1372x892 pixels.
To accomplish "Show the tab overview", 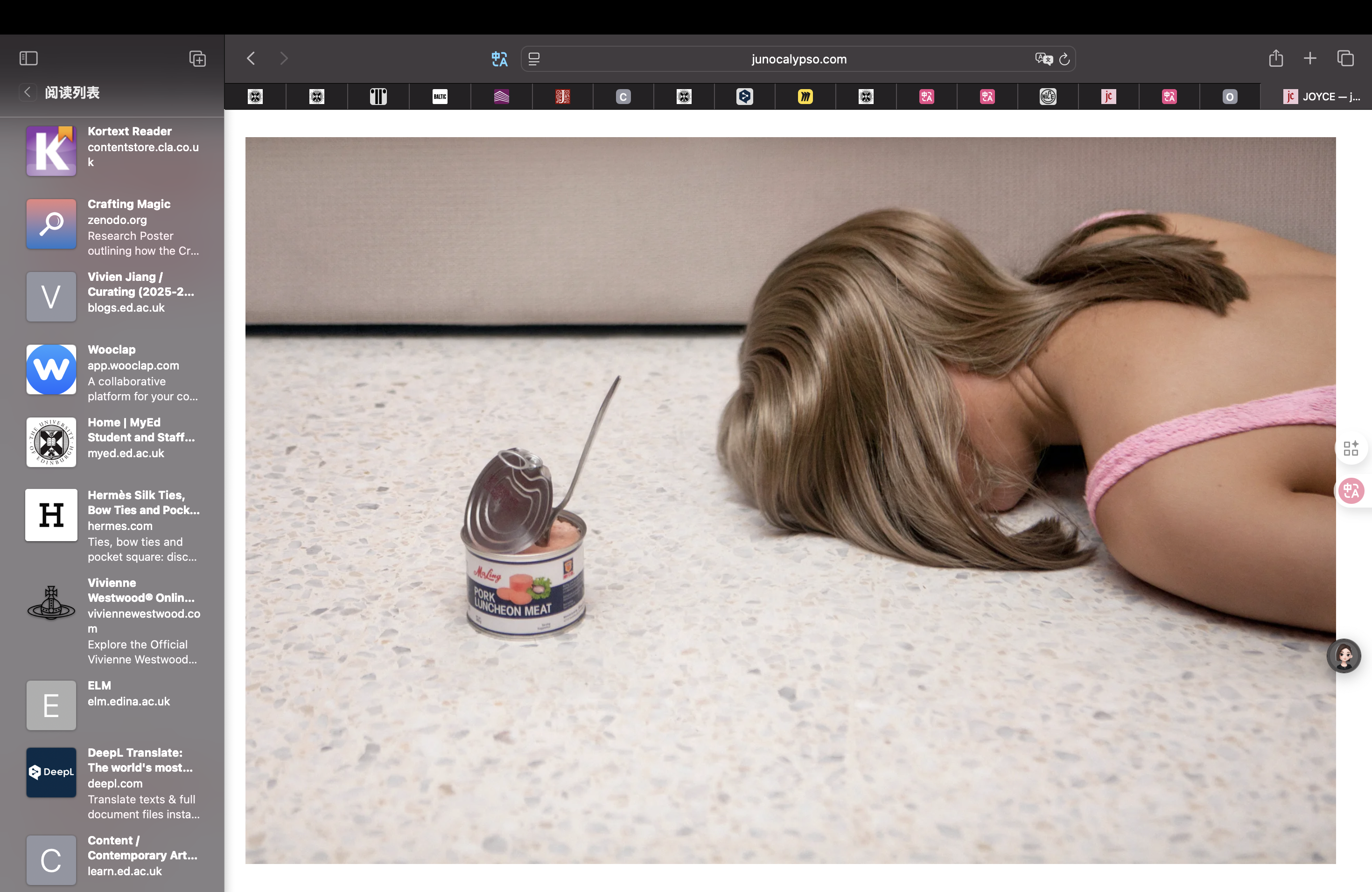I will coord(1345,58).
